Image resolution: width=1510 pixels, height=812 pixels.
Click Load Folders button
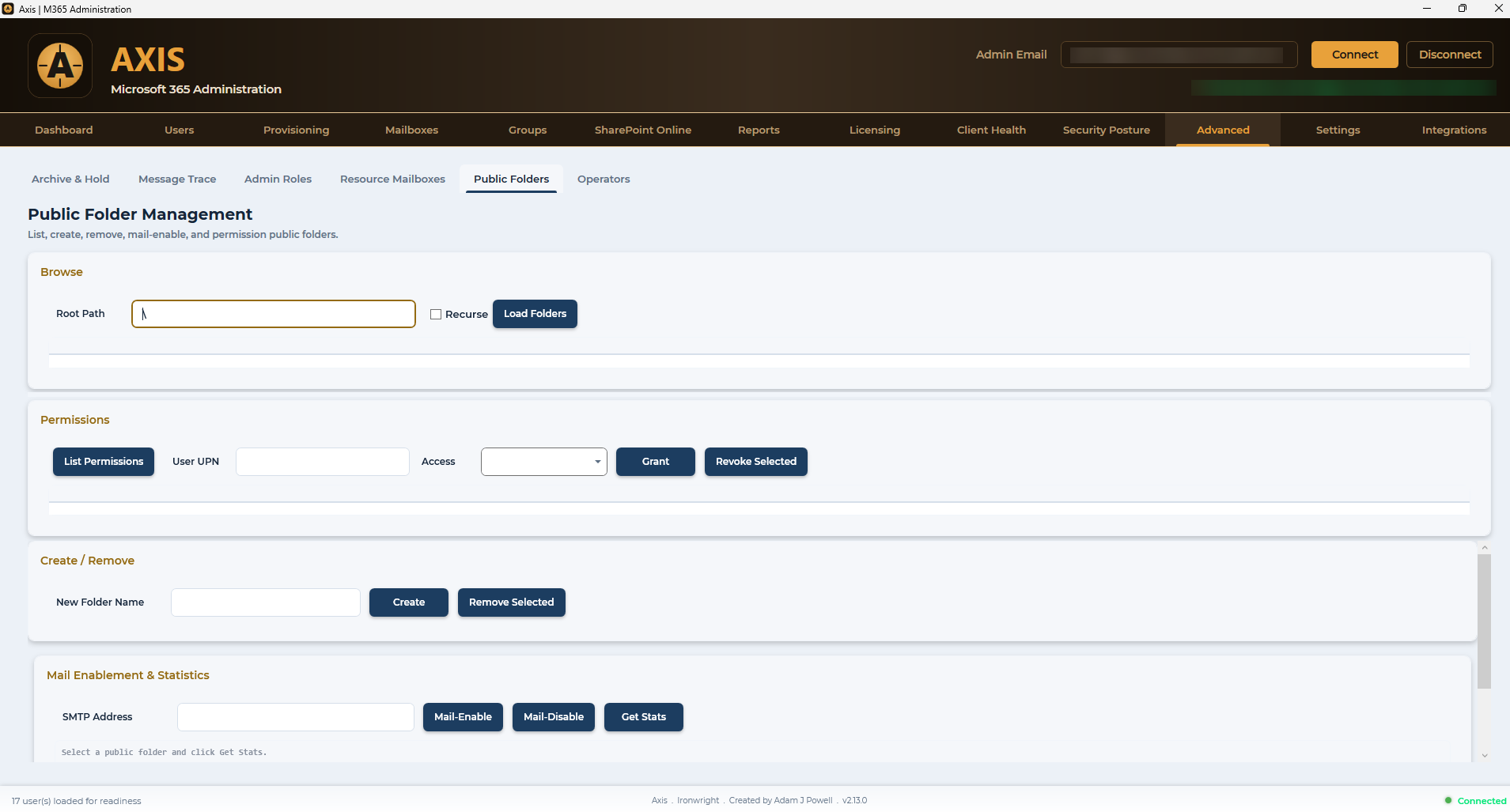(x=535, y=314)
